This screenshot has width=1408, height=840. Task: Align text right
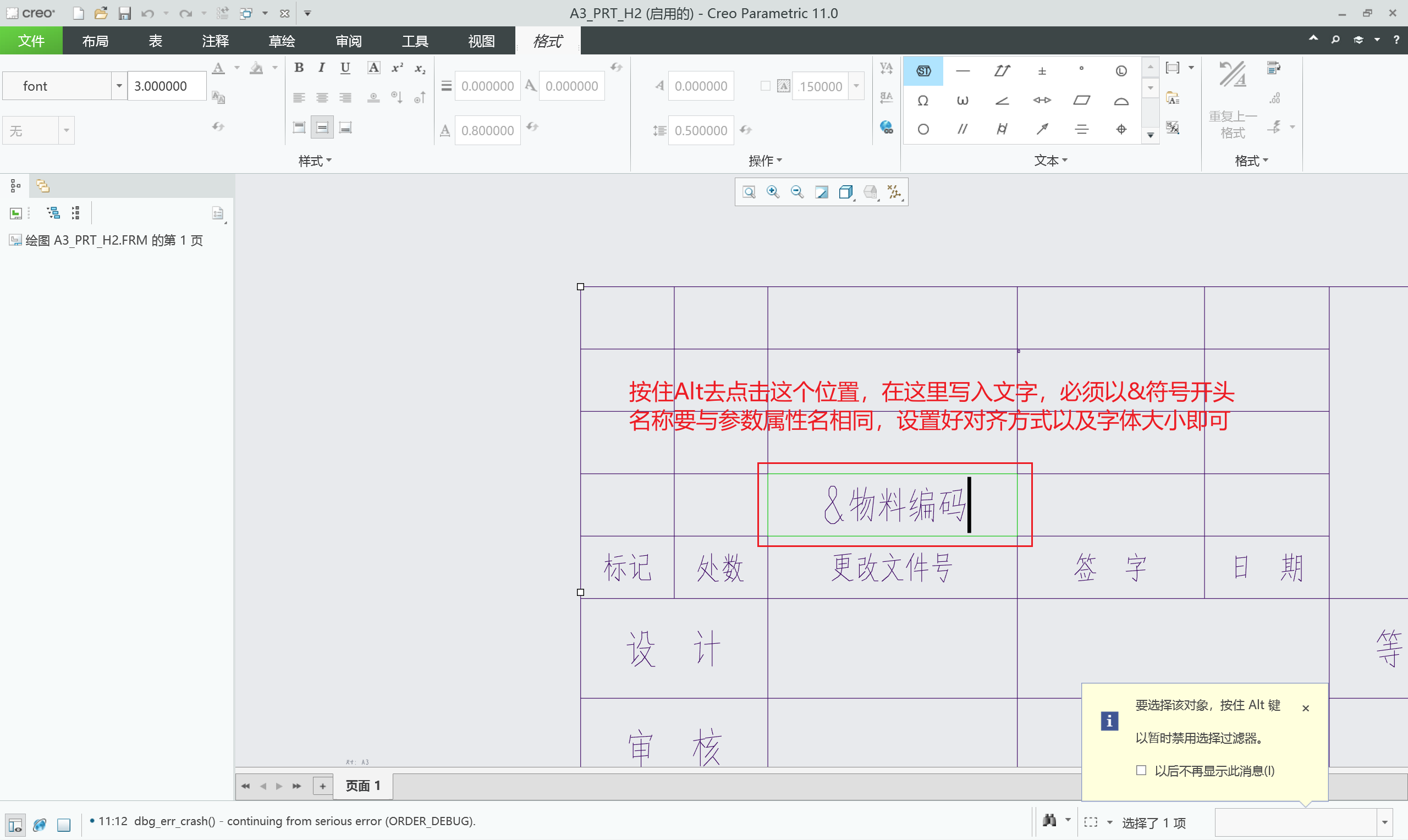[x=345, y=98]
